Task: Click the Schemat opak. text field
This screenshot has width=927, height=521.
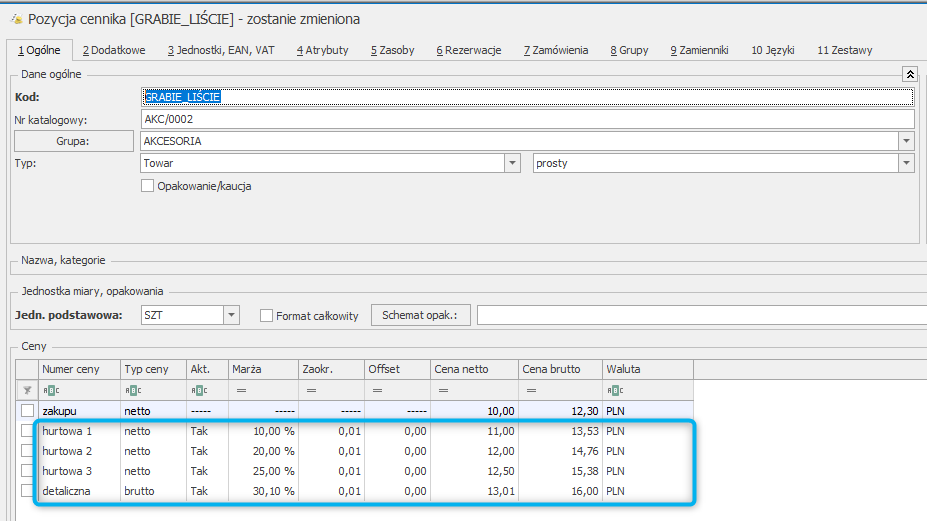Action: [x=702, y=315]
